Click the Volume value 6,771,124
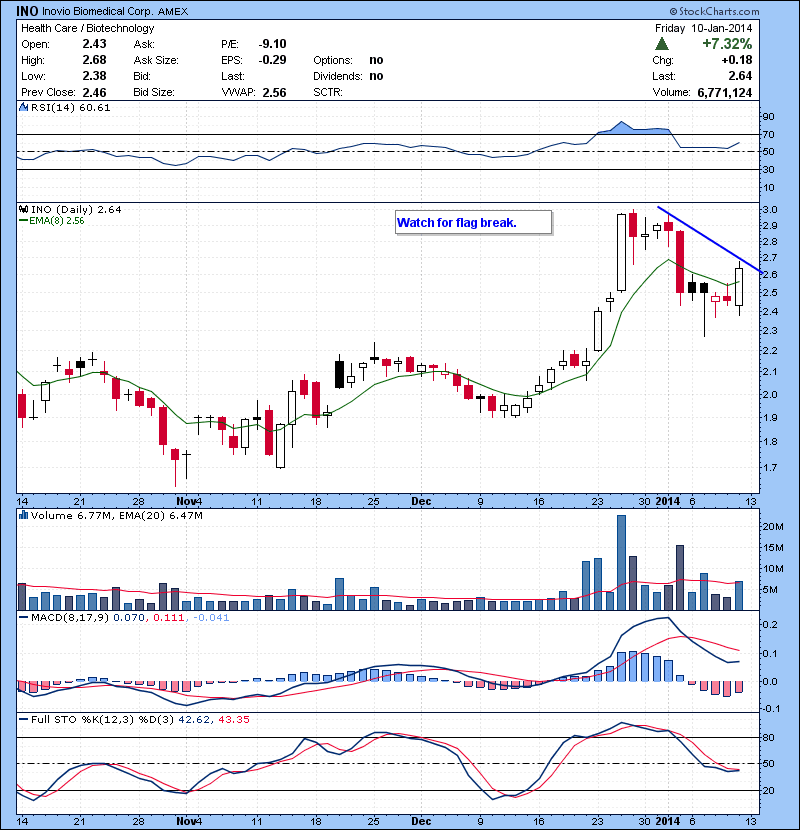 pos(724,93)
